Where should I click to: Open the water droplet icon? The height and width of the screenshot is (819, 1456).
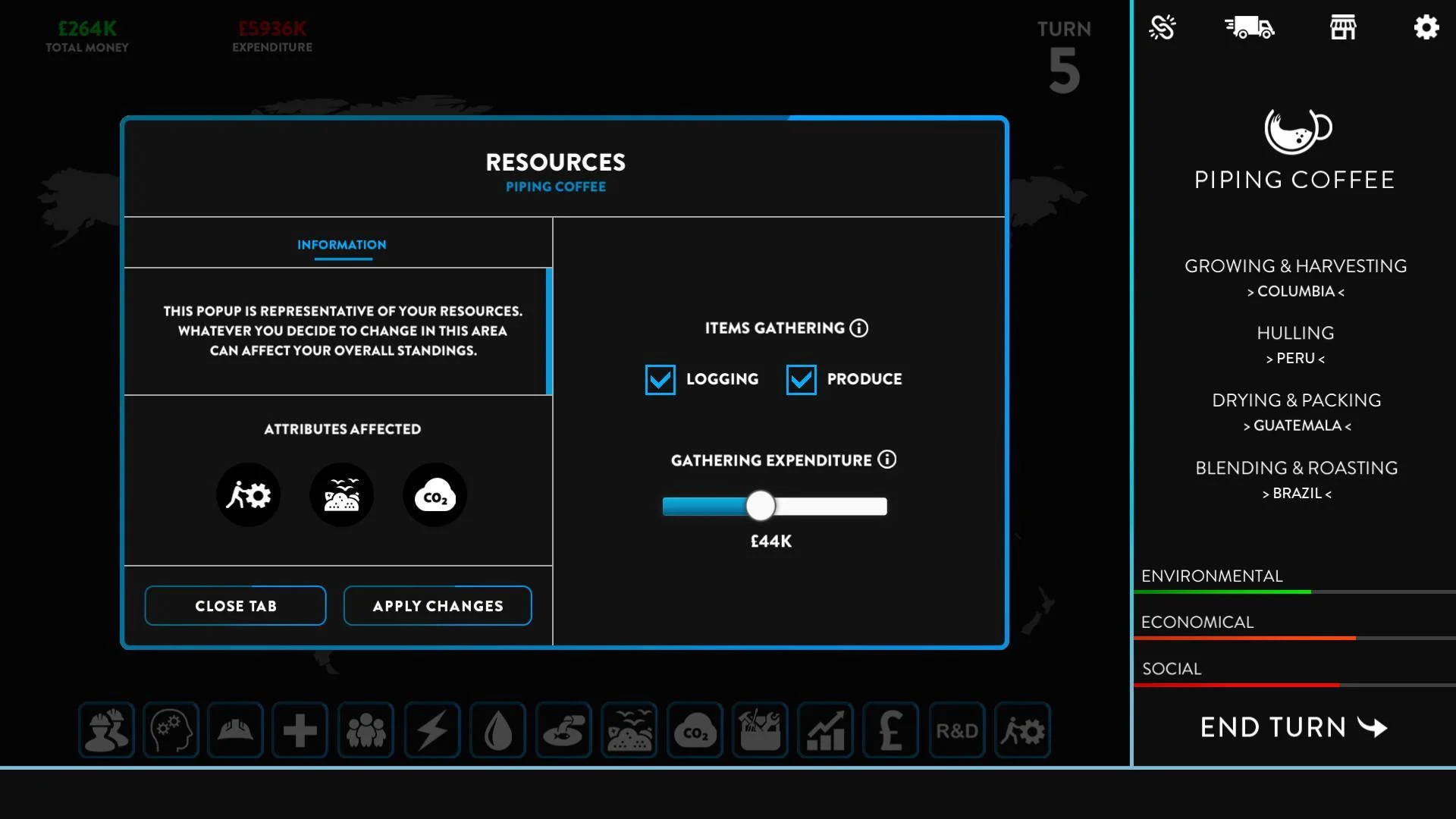497,730
